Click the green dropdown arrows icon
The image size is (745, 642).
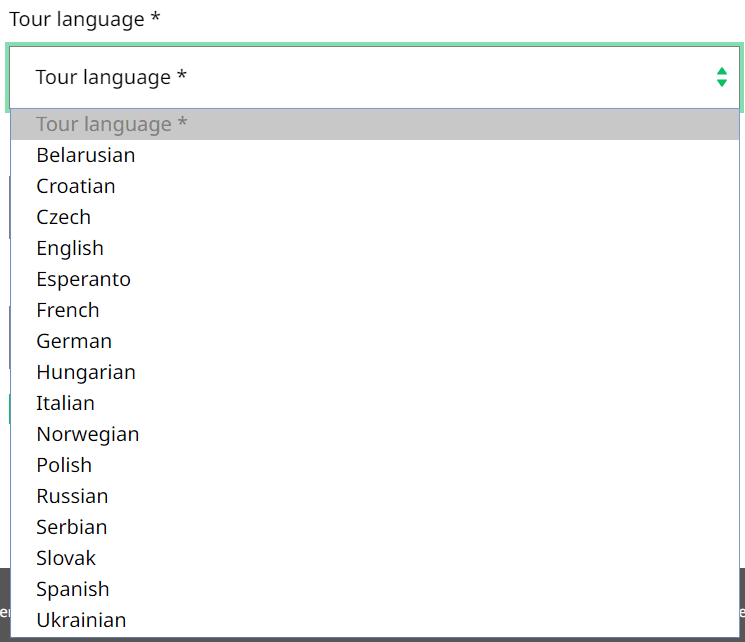point(721,77)
